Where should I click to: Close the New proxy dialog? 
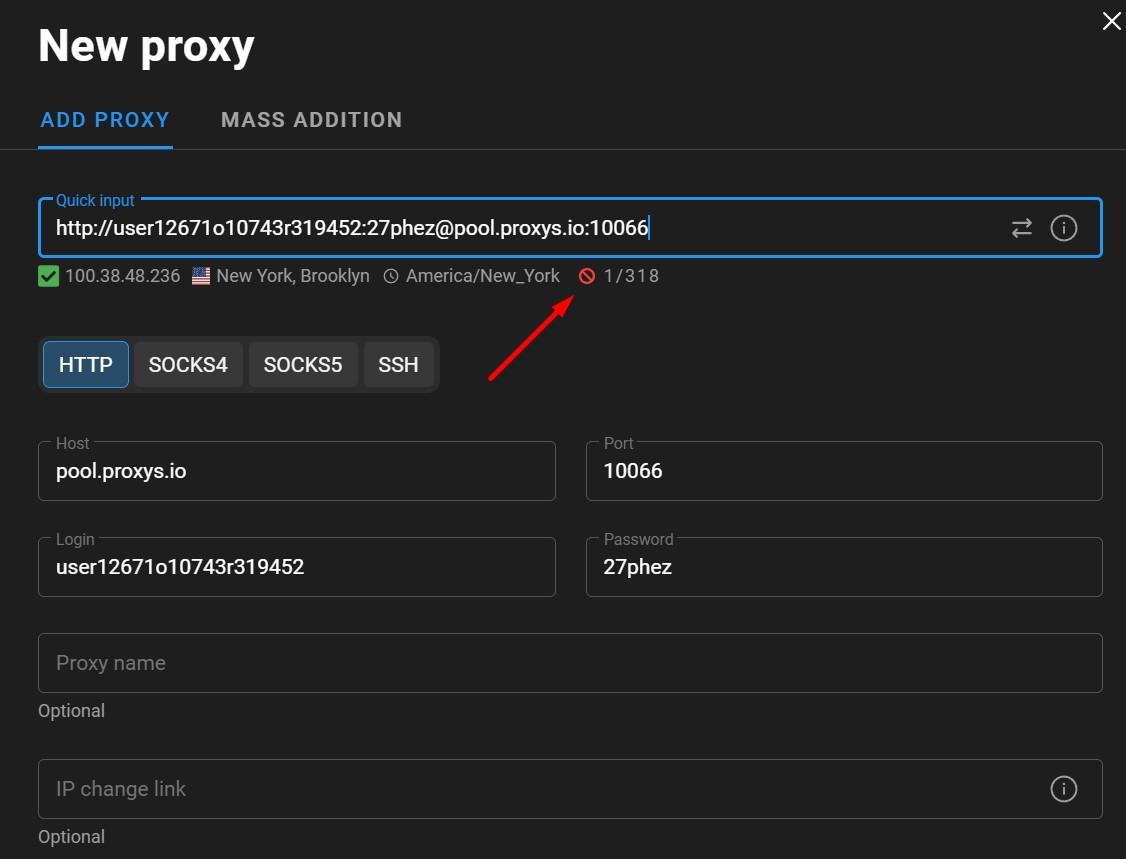coord(1111,21)
